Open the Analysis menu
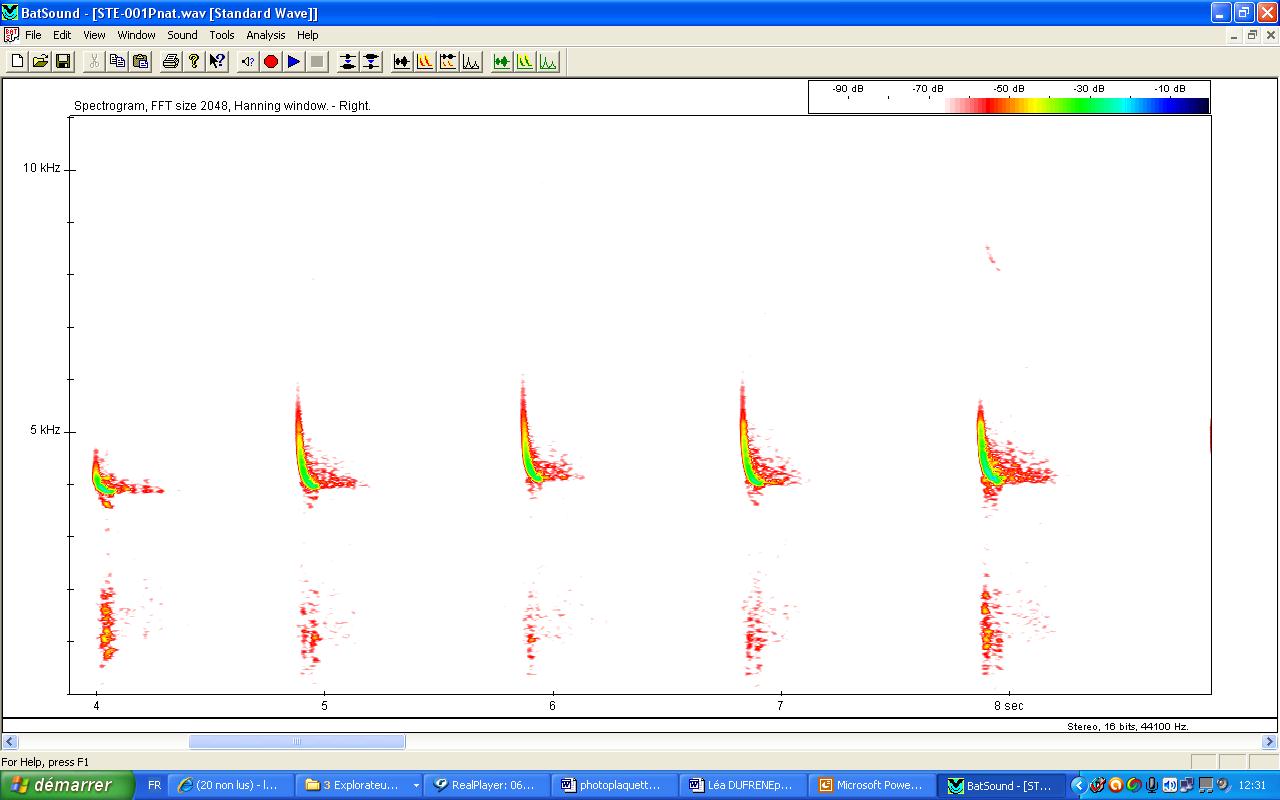 click(266, 35)
